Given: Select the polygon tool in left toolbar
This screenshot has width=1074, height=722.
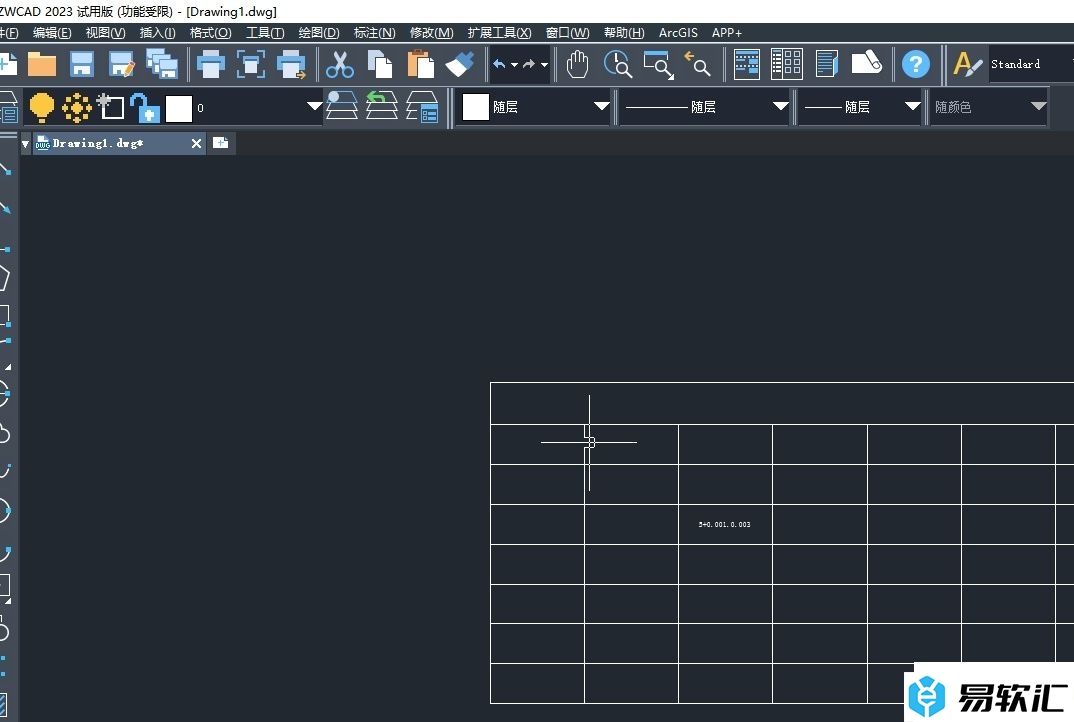Looking at the screenshot, I should tap(3, 278).
